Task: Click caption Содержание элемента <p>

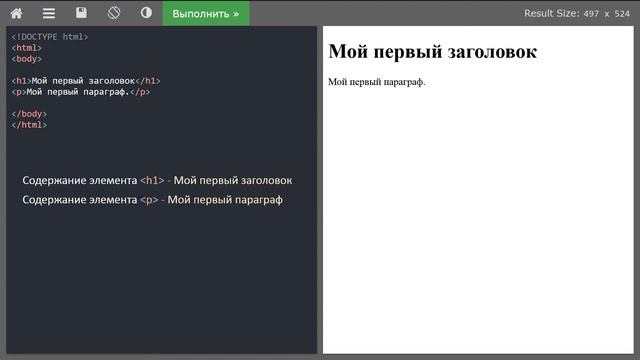Action: coord(152,200)
